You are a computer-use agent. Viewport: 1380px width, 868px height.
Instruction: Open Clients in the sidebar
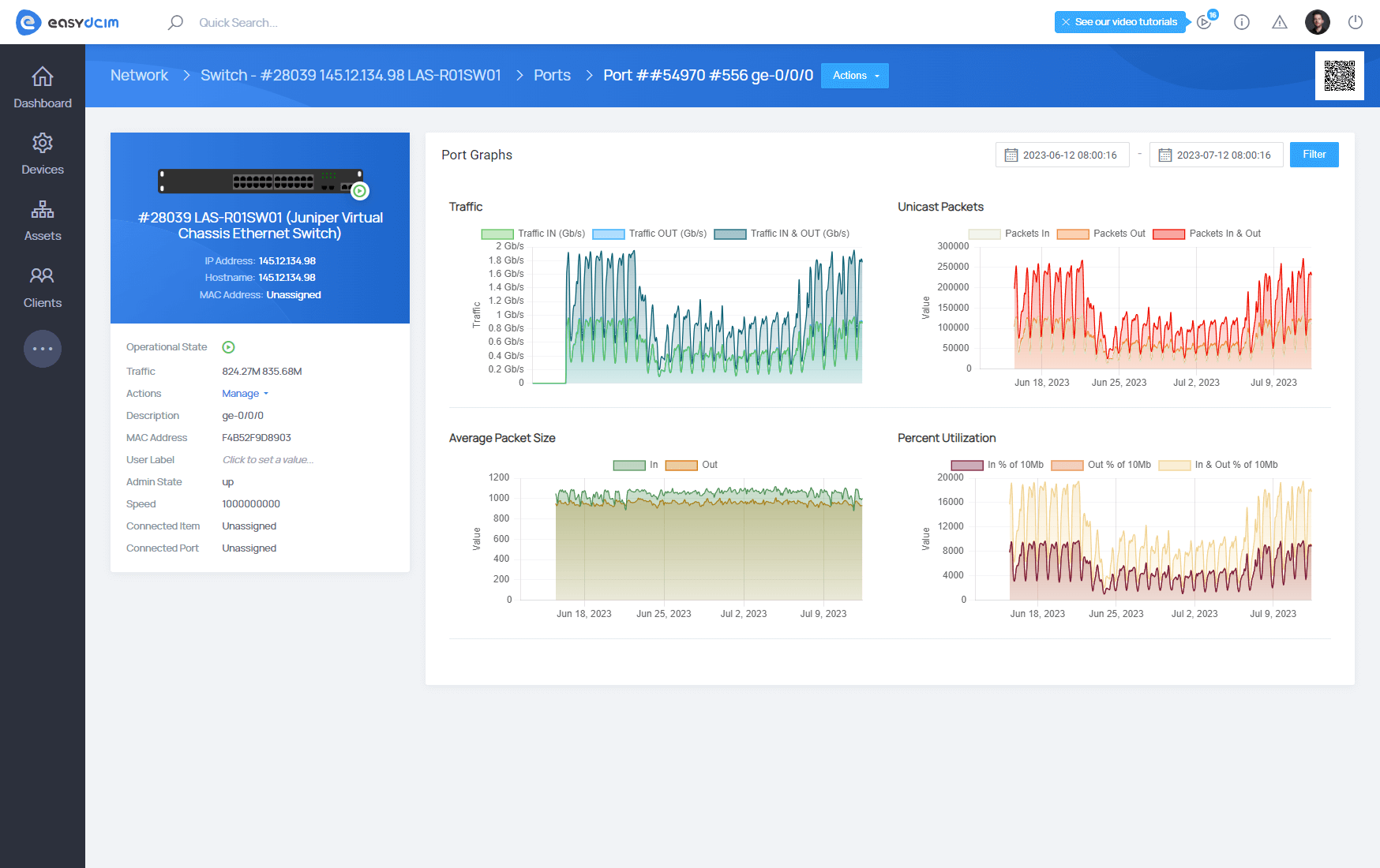[x=43, y=287]
